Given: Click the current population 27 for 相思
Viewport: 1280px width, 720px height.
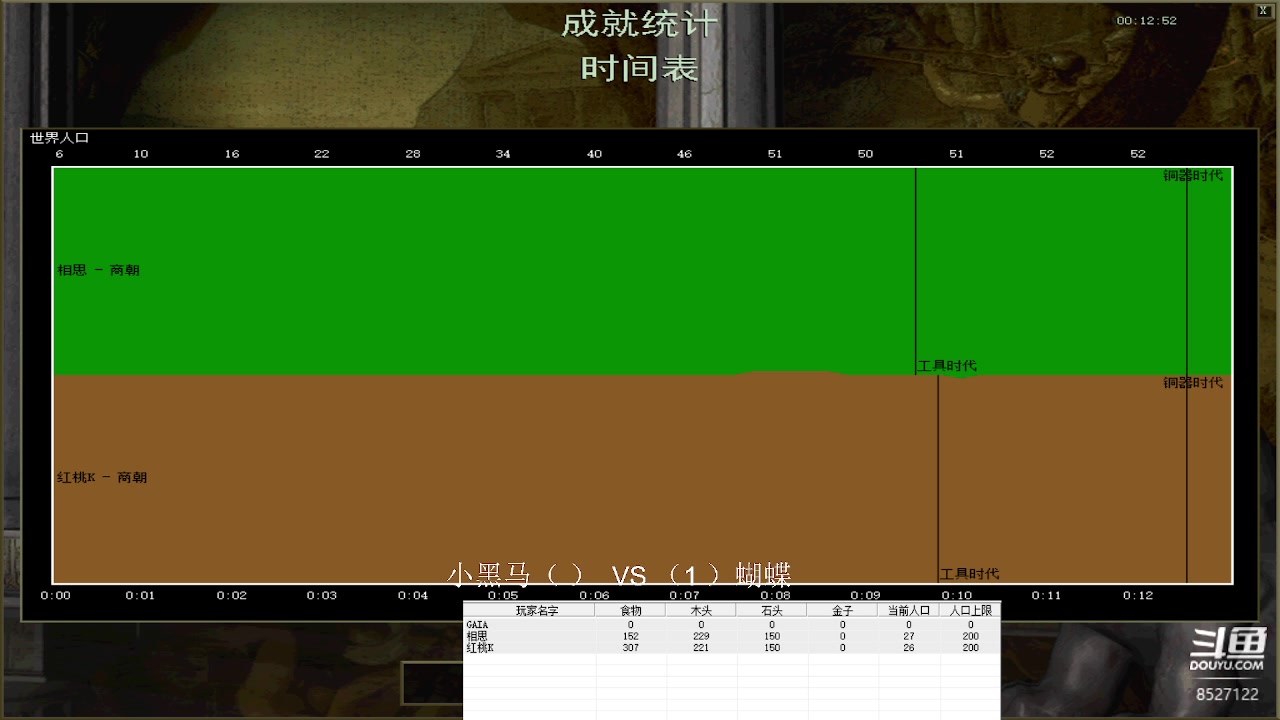Looking at the screenshot, I should [x=909, y=636].
